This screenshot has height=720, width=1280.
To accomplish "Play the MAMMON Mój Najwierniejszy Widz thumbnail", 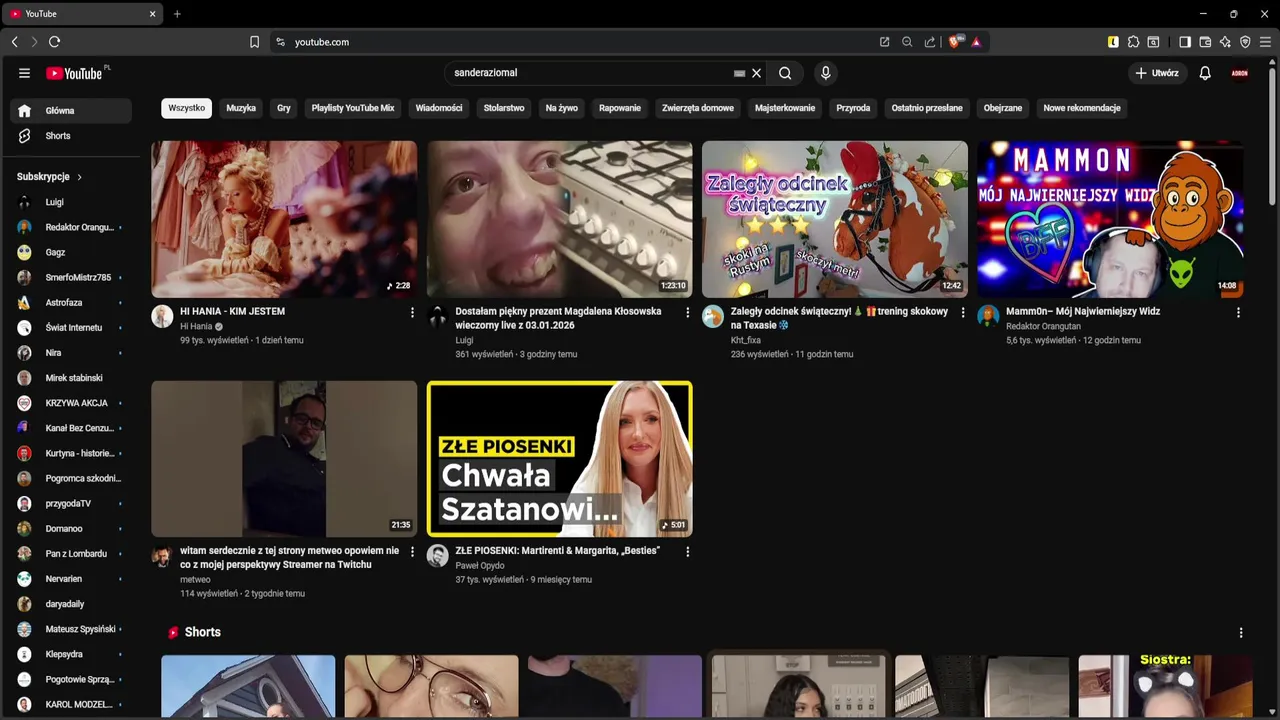I will (1110, 219).
